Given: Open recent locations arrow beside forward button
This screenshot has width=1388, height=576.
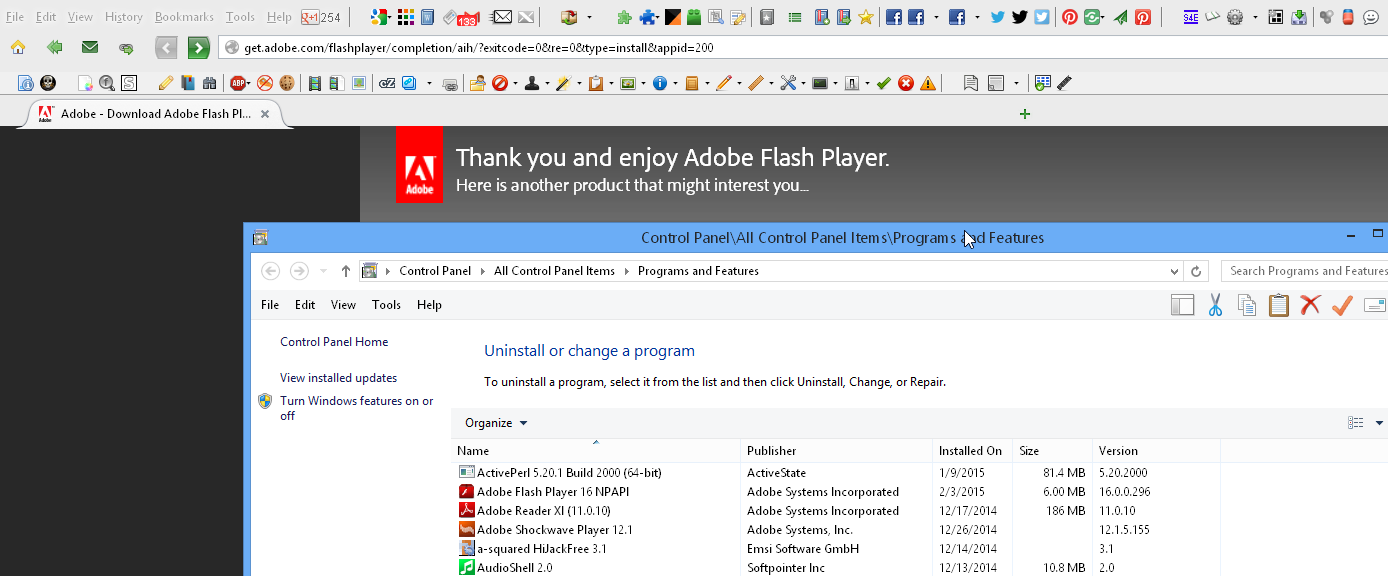Looking at the screenshot, I should pyautogui.click(x=323, y=271).
